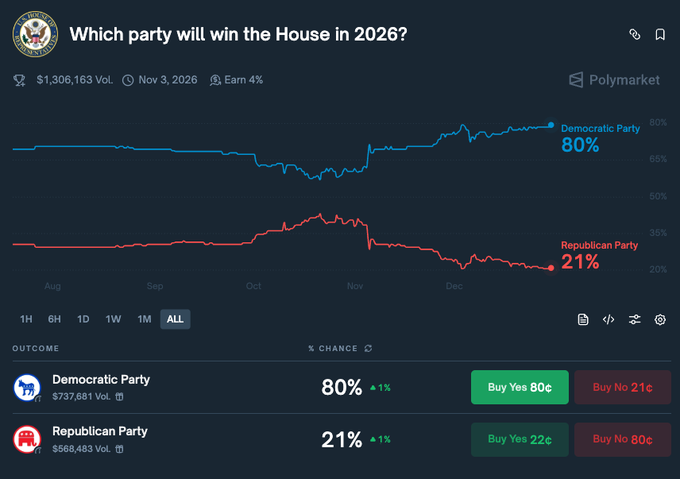Click the Republican Party elephant logo

click(x=27, y=439)
